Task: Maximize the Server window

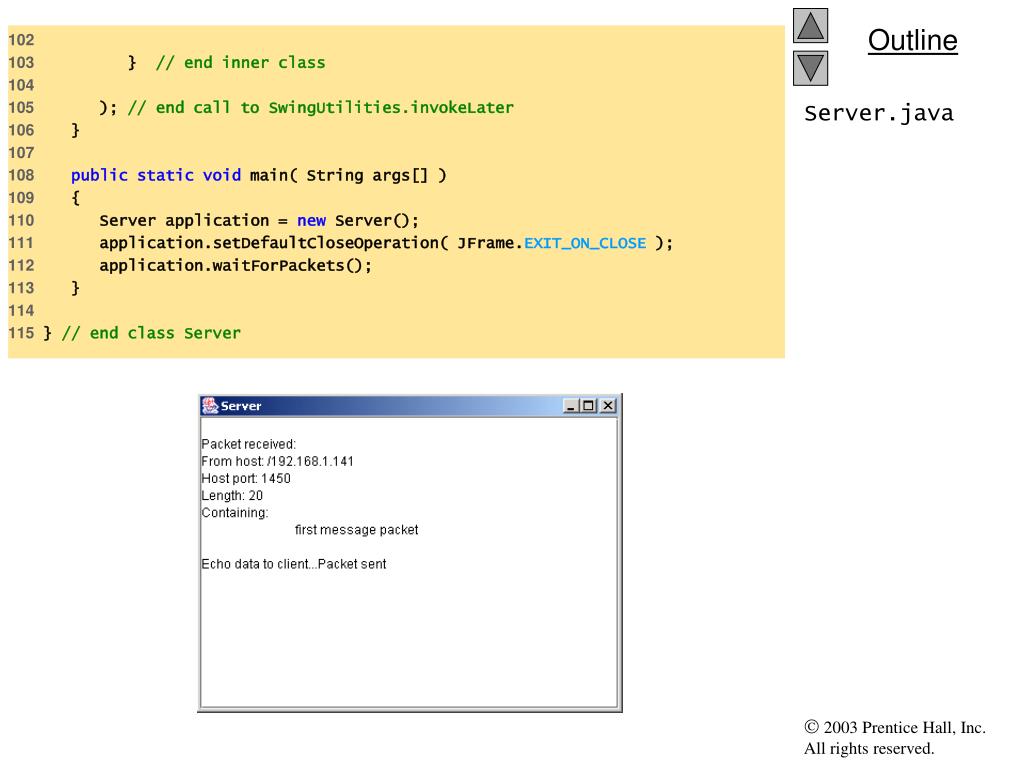Action: pos(589,406)
